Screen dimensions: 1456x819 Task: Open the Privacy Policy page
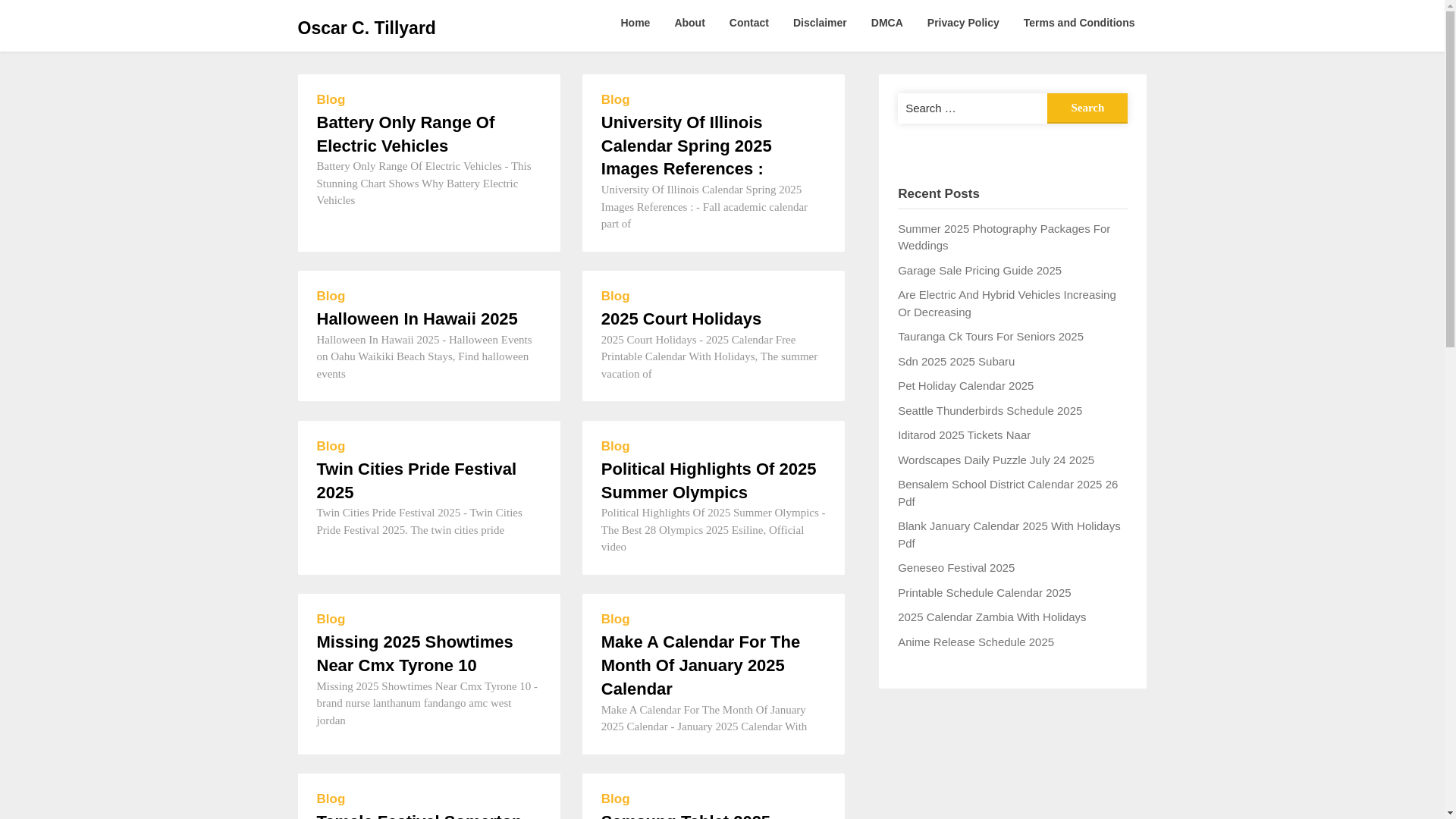point(963,23)
